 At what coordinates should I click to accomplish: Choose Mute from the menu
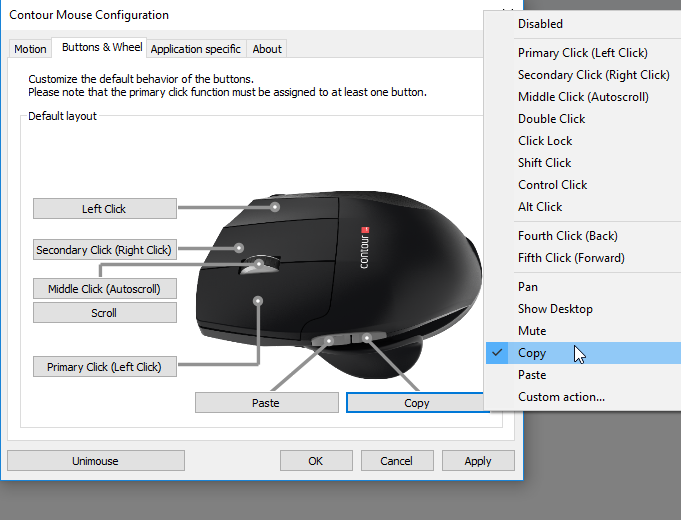point(583,331)
